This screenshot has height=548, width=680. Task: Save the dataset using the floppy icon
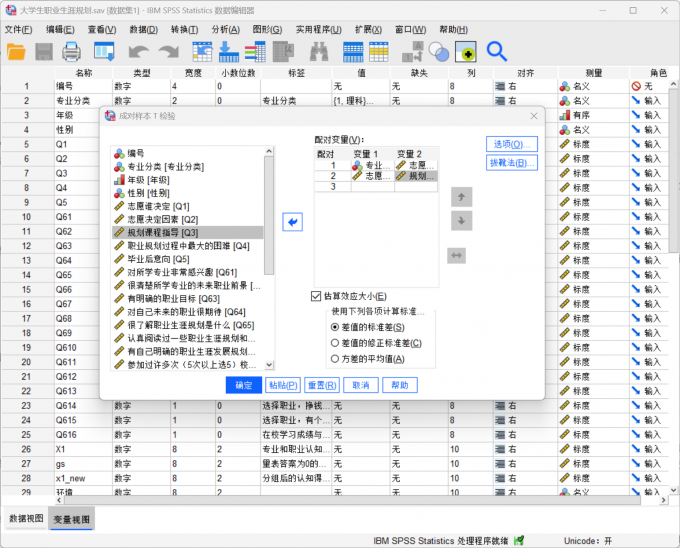click(x=44, y=52)
